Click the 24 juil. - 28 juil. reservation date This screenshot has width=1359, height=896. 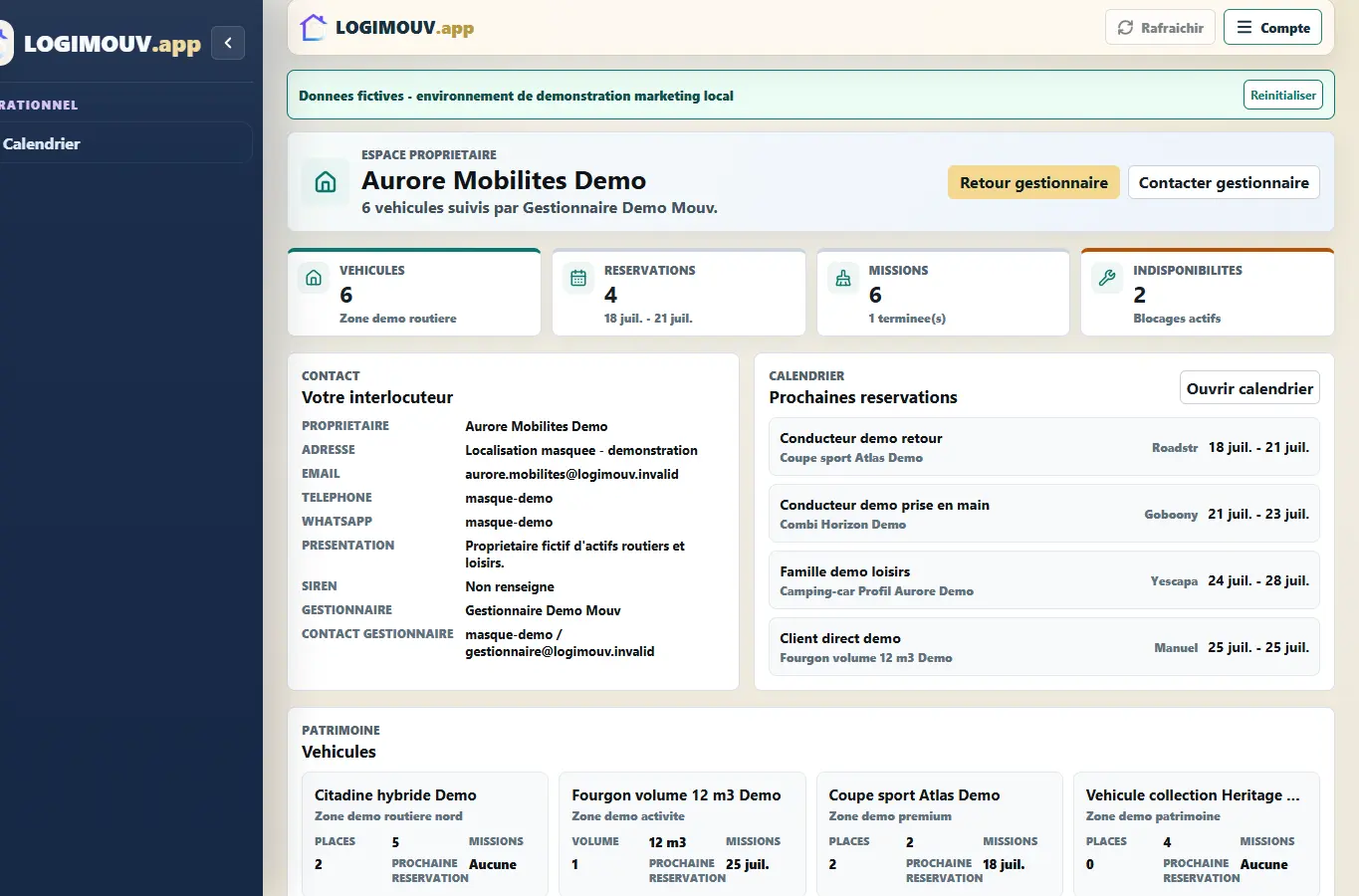click(1258, 580)
